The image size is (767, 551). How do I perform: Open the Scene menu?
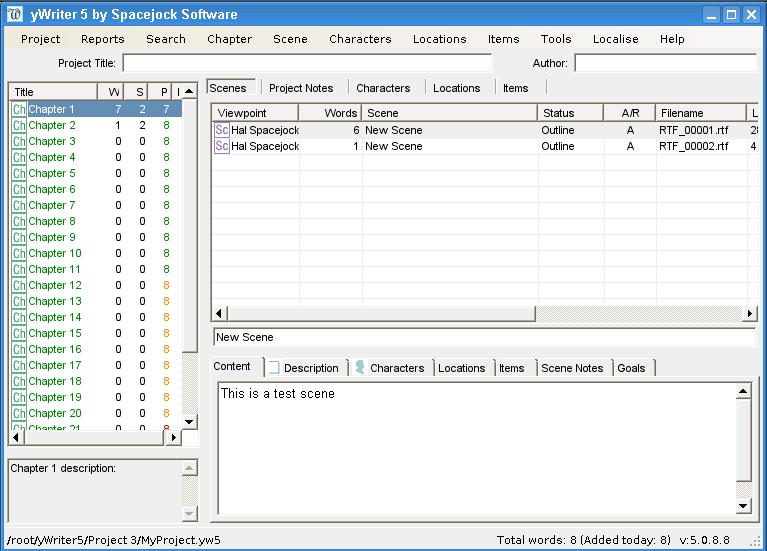[x=290, y=39]
